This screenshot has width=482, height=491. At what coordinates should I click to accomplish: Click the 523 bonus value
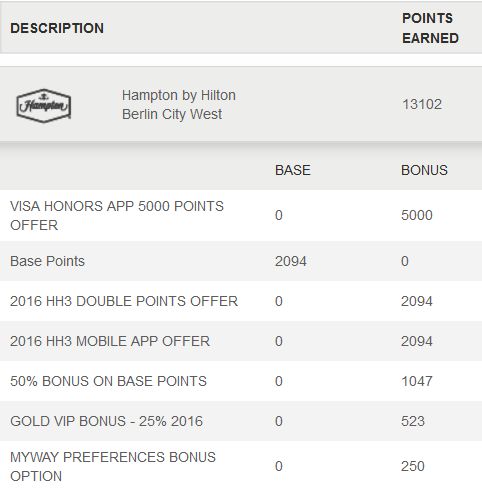click(x=413, y=421)
